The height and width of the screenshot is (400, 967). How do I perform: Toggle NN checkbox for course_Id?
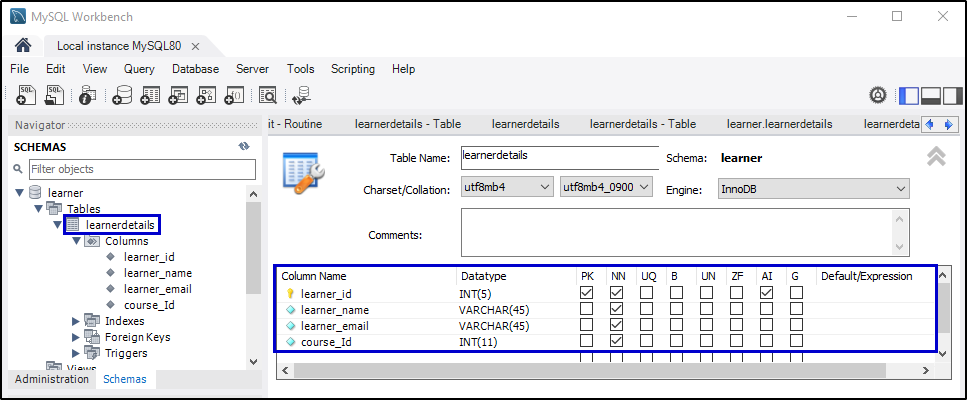coord(617,341)
